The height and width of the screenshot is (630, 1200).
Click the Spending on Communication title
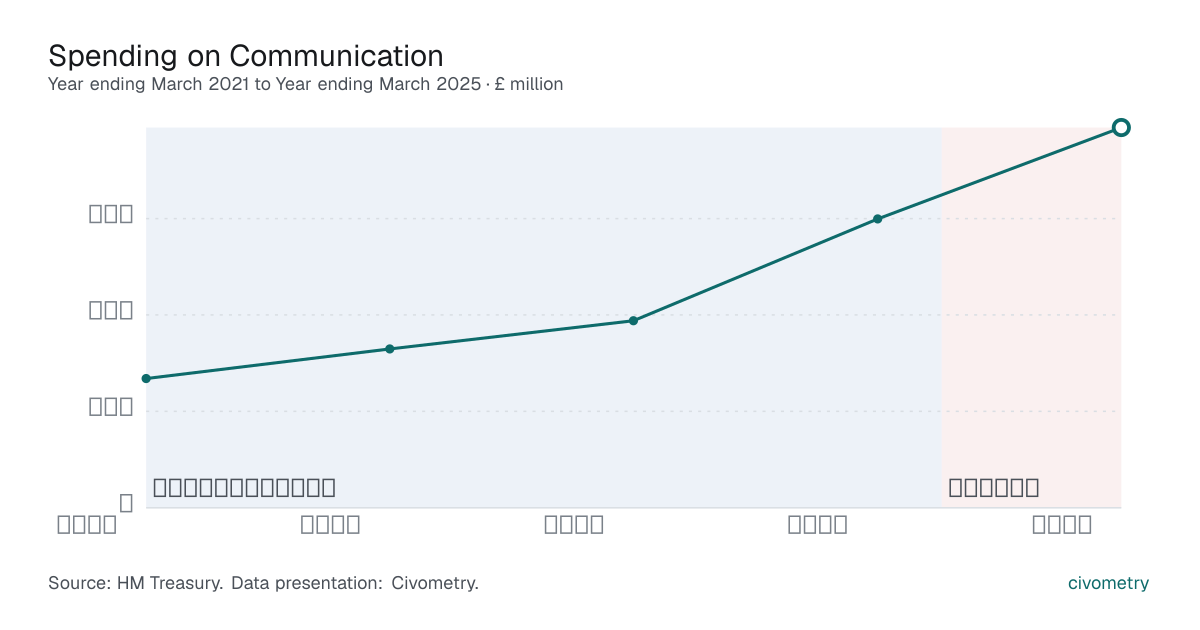[246, 54]
